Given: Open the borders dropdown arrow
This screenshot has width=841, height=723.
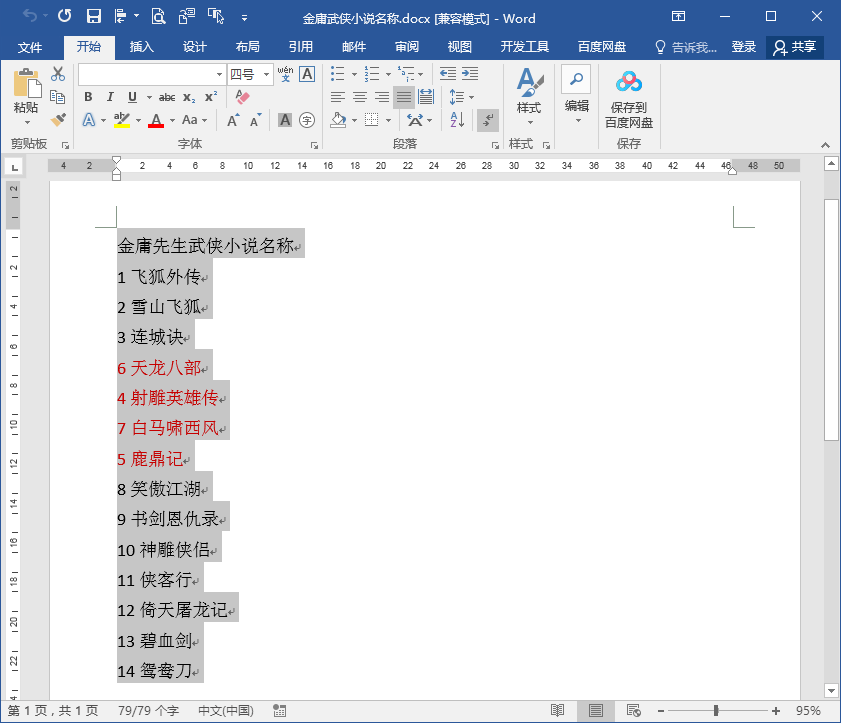Looking at the screenshot, I should coord(388,120).
